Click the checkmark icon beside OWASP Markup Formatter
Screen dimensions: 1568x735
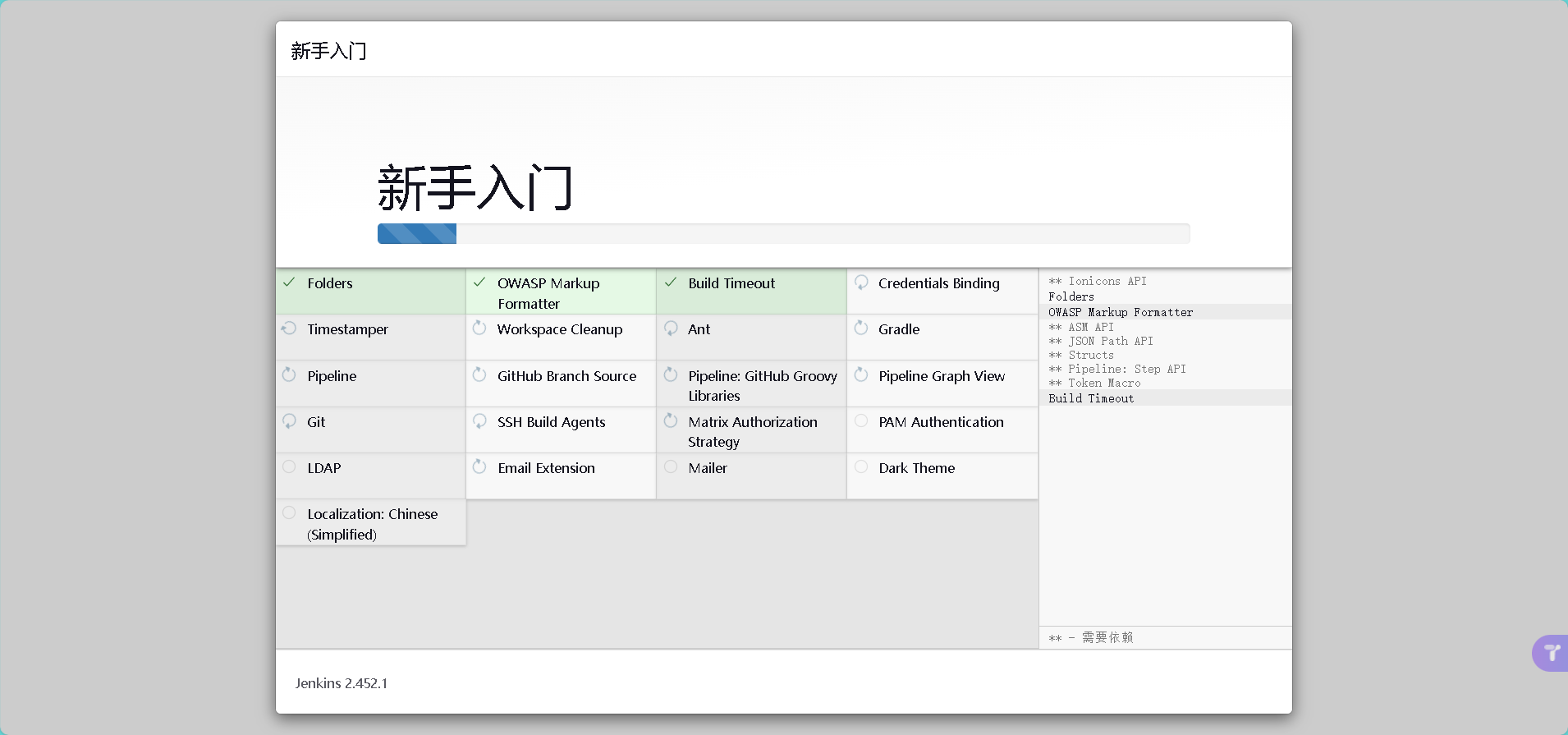[479, 283]
